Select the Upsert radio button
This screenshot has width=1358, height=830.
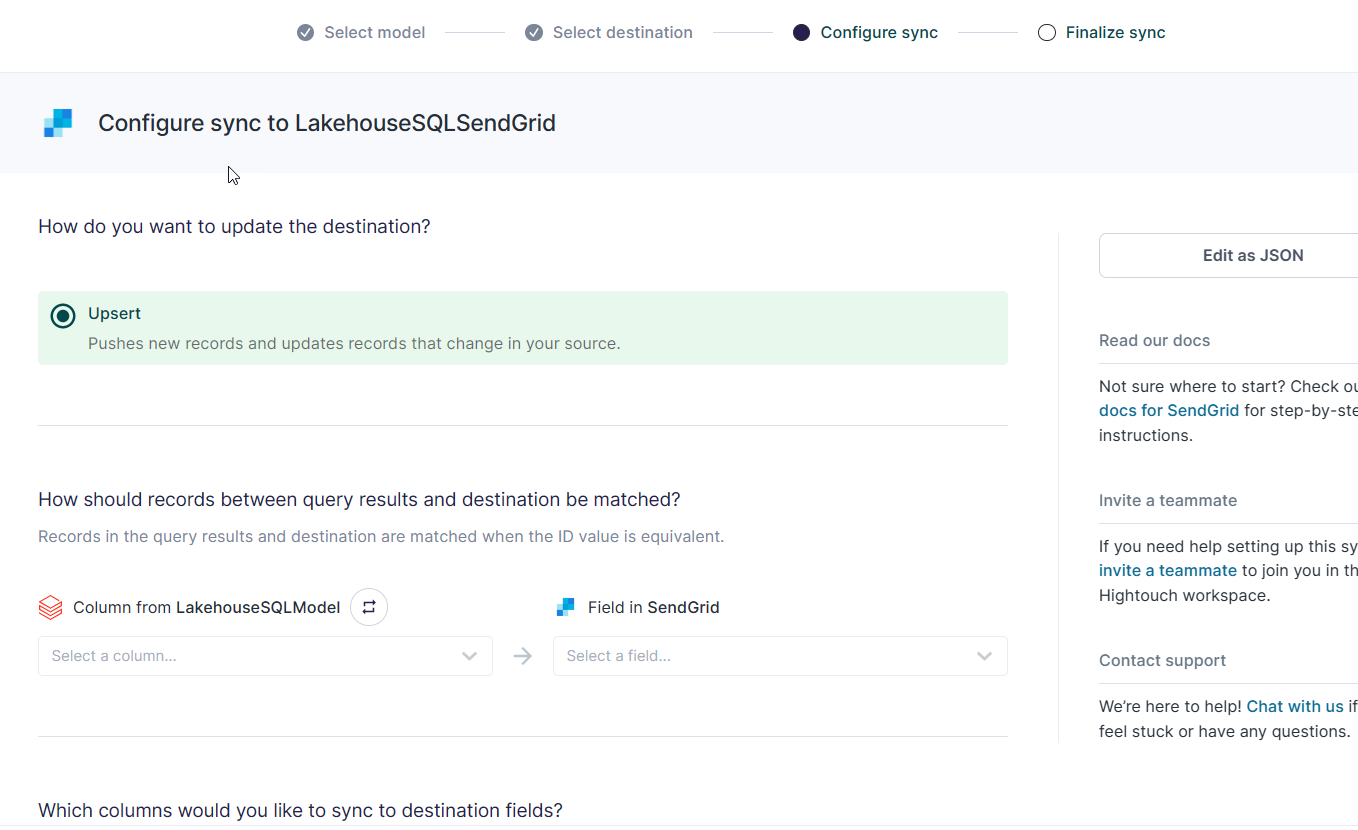[x=63, y=316]
